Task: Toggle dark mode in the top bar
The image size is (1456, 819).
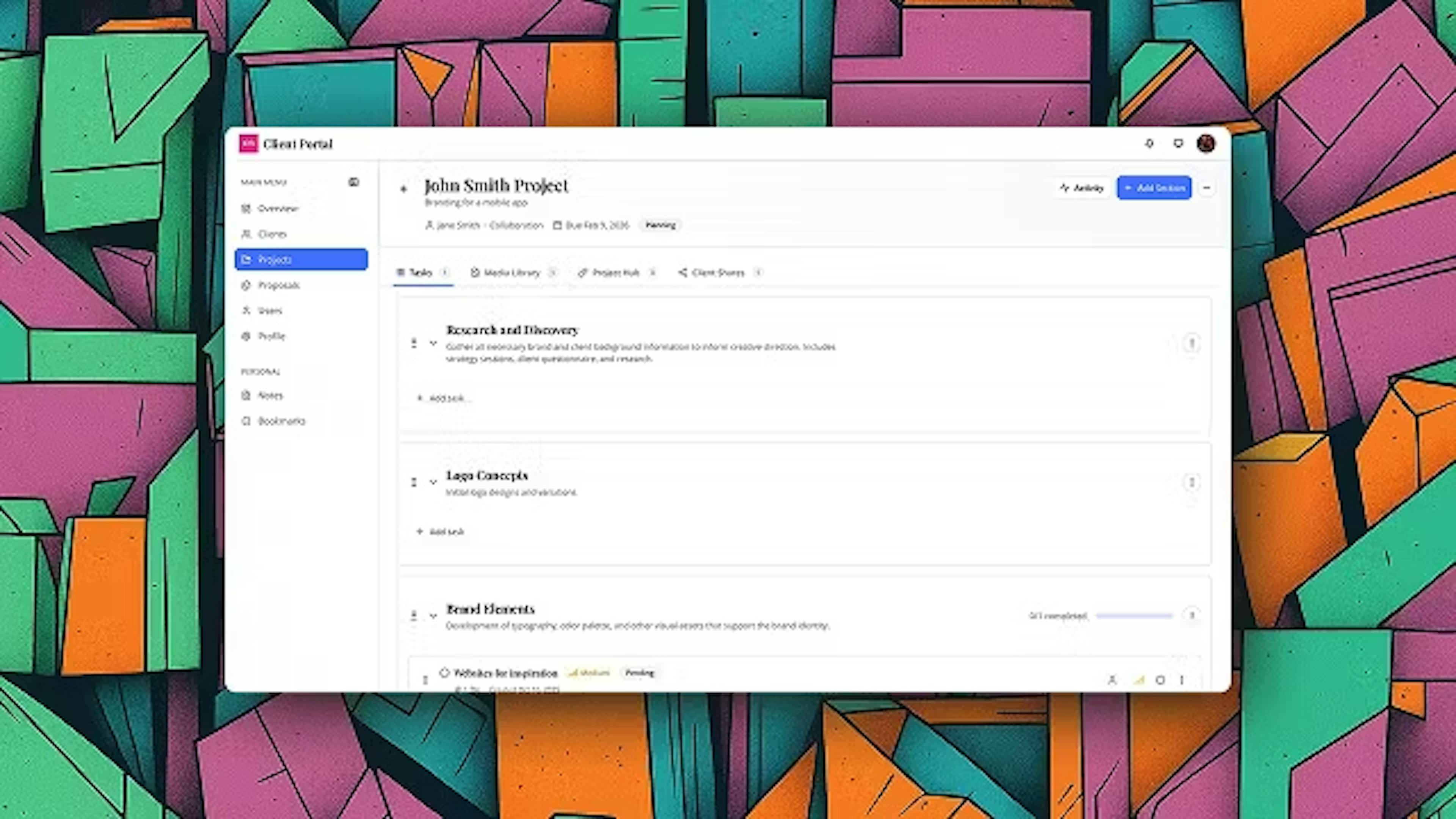Action: pos(1178,144)
